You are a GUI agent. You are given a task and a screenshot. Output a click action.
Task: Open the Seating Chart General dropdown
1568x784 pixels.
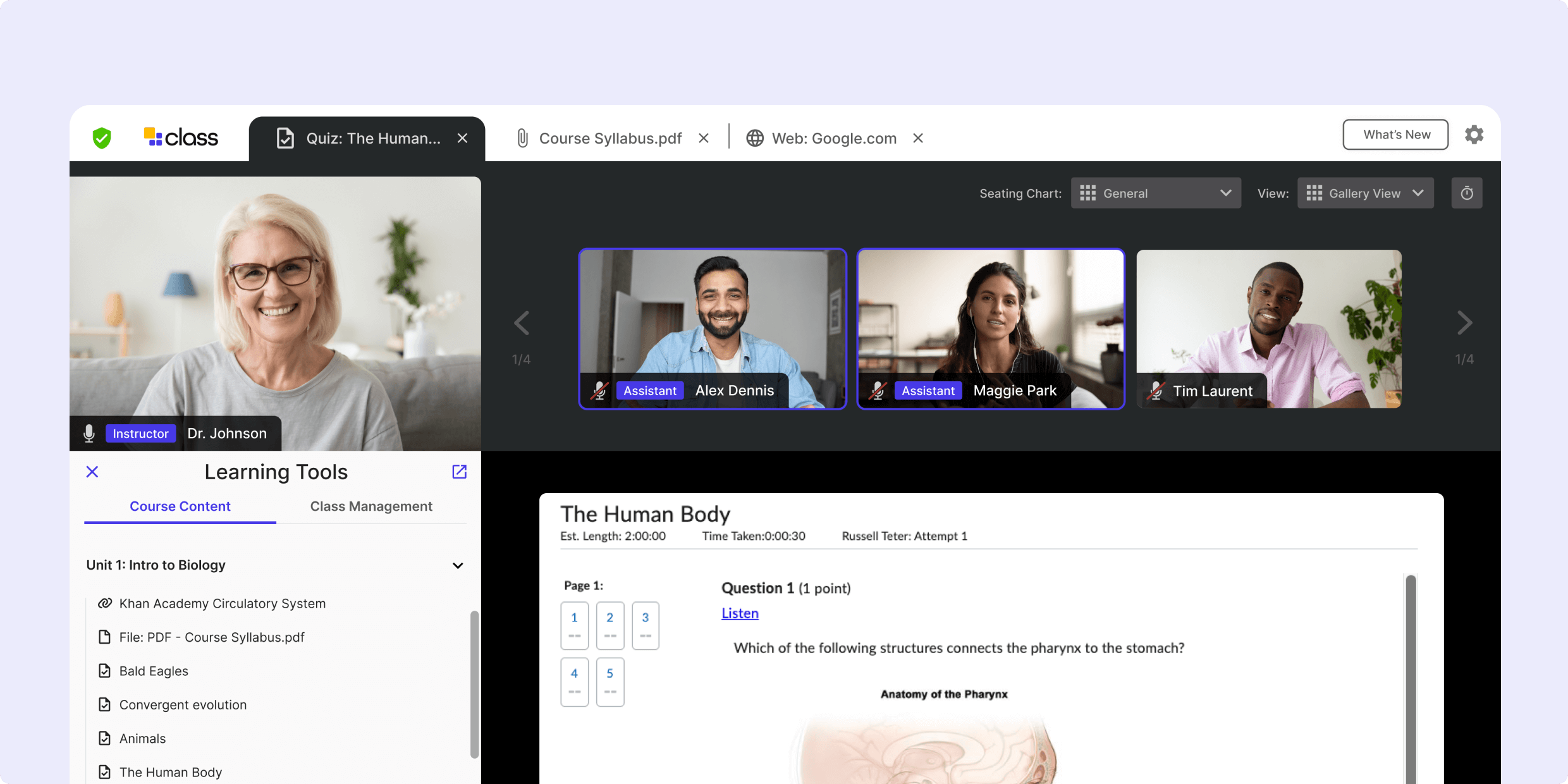point(1156,193)
